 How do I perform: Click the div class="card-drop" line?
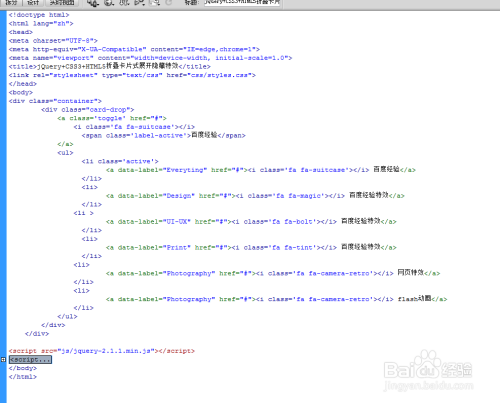coord(88,110)
